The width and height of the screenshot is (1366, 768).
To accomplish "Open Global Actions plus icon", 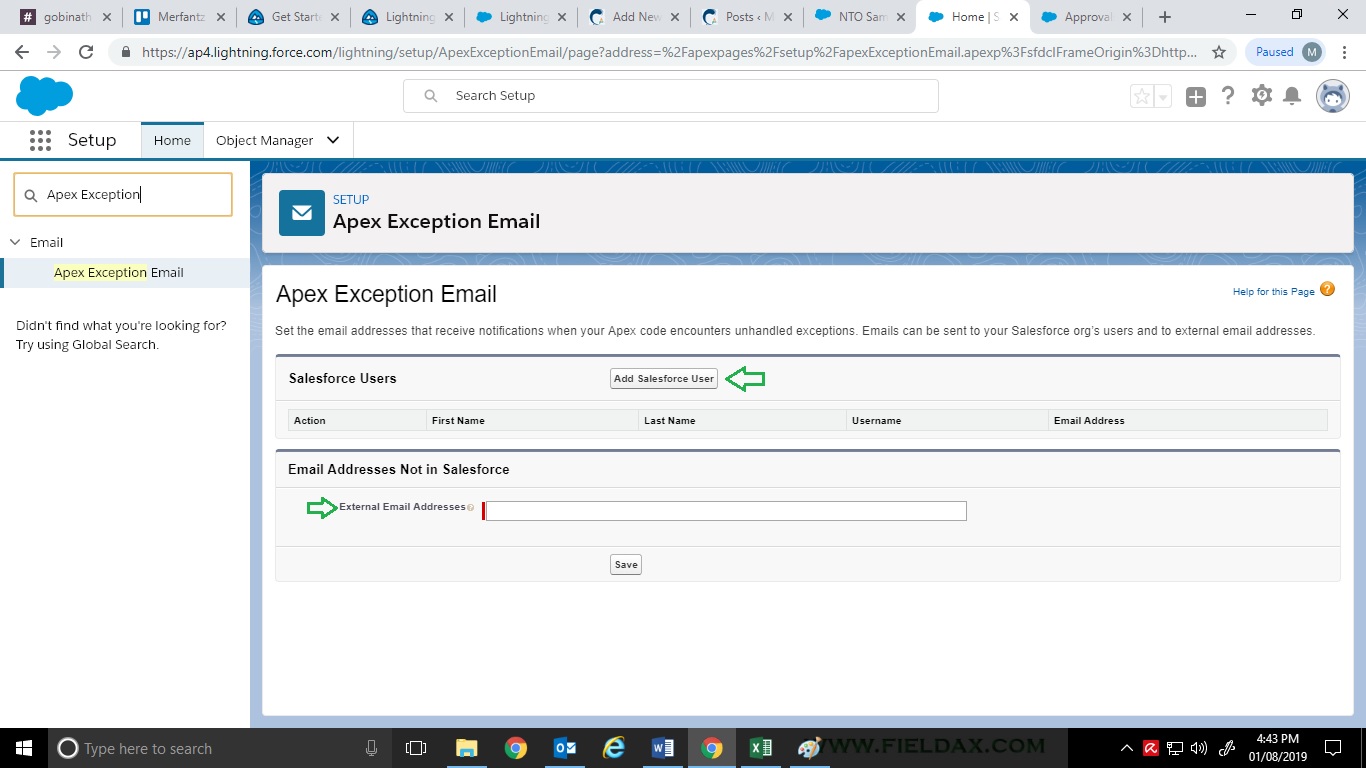I will (1196, 96).
